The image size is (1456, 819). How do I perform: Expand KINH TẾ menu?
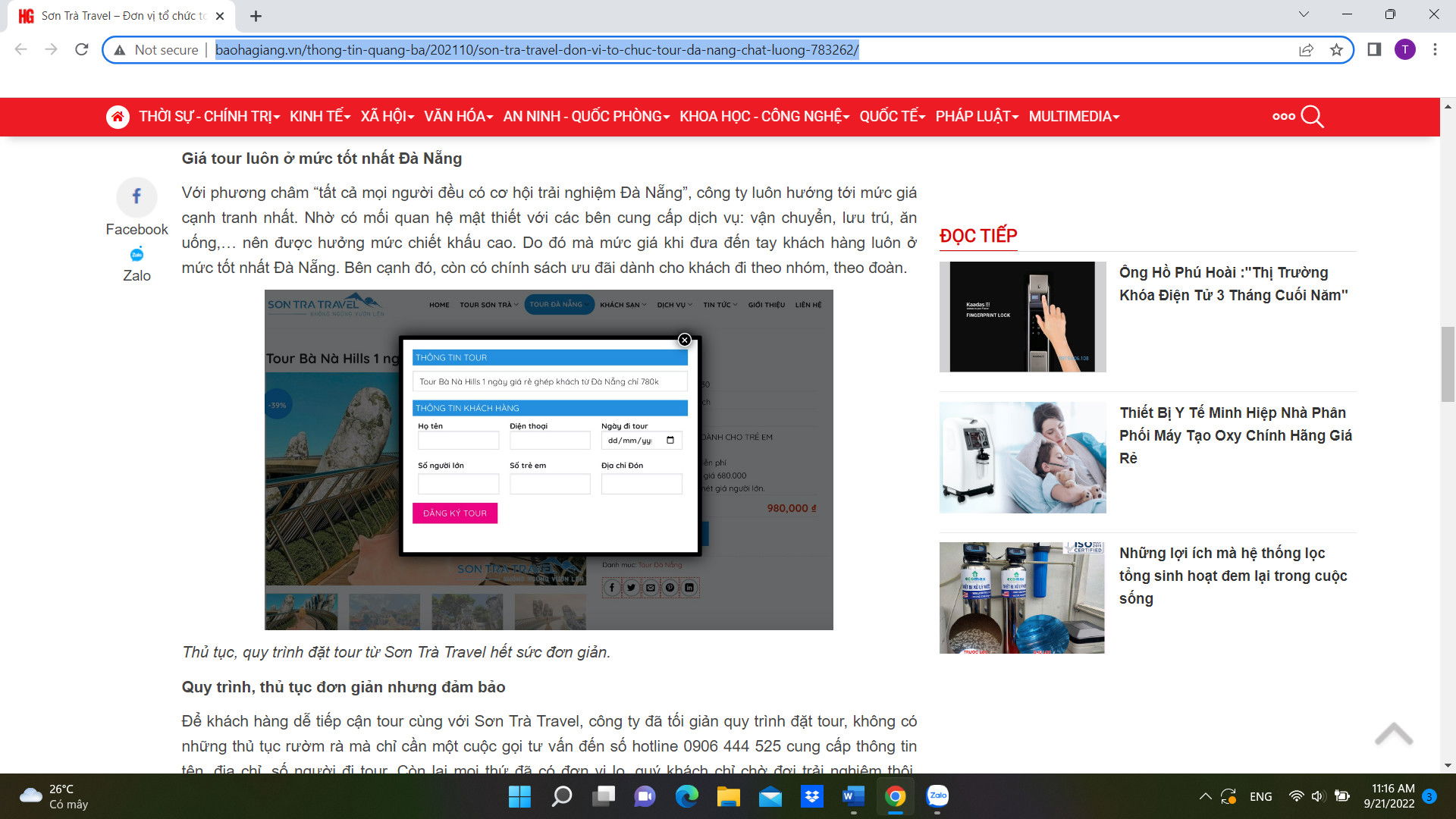pos(320,117)
